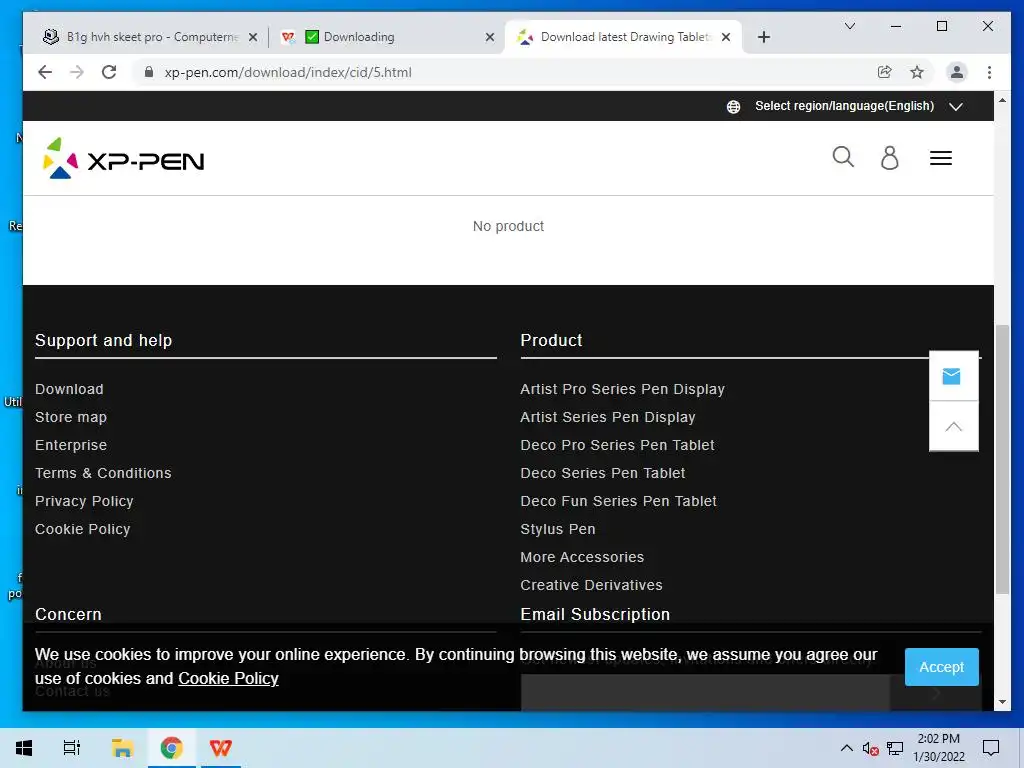Click the XP-PEN logo
1024x768 pixels.
click(x=123, y=158)
